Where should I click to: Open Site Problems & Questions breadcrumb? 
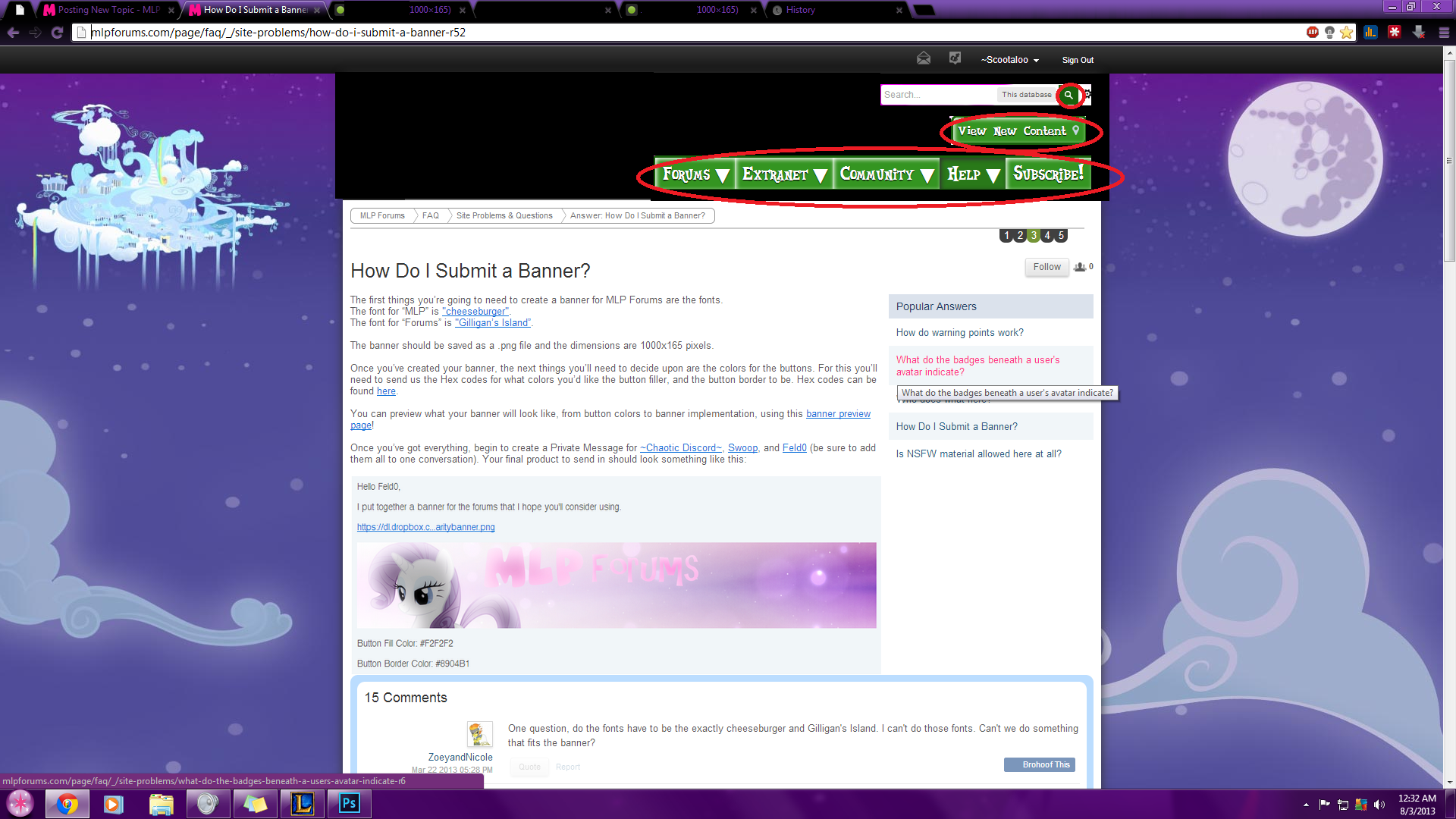pos(504,215)
